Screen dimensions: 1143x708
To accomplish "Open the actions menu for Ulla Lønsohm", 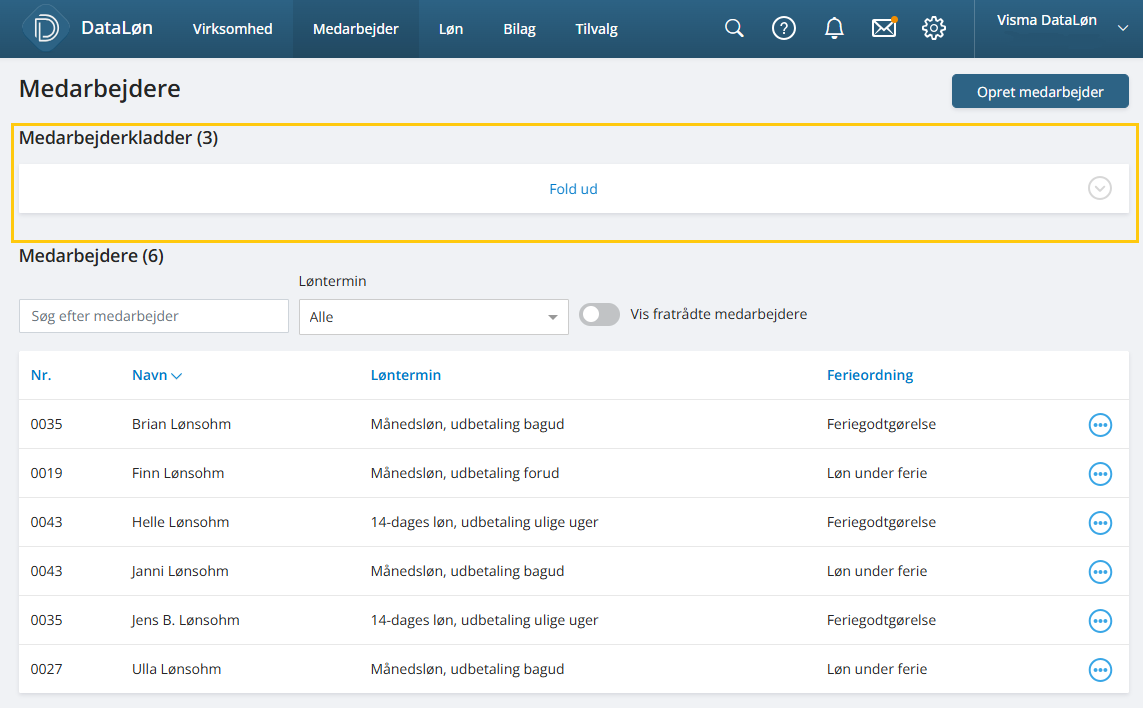I will pyautogui.click(x=1100, y=669).
